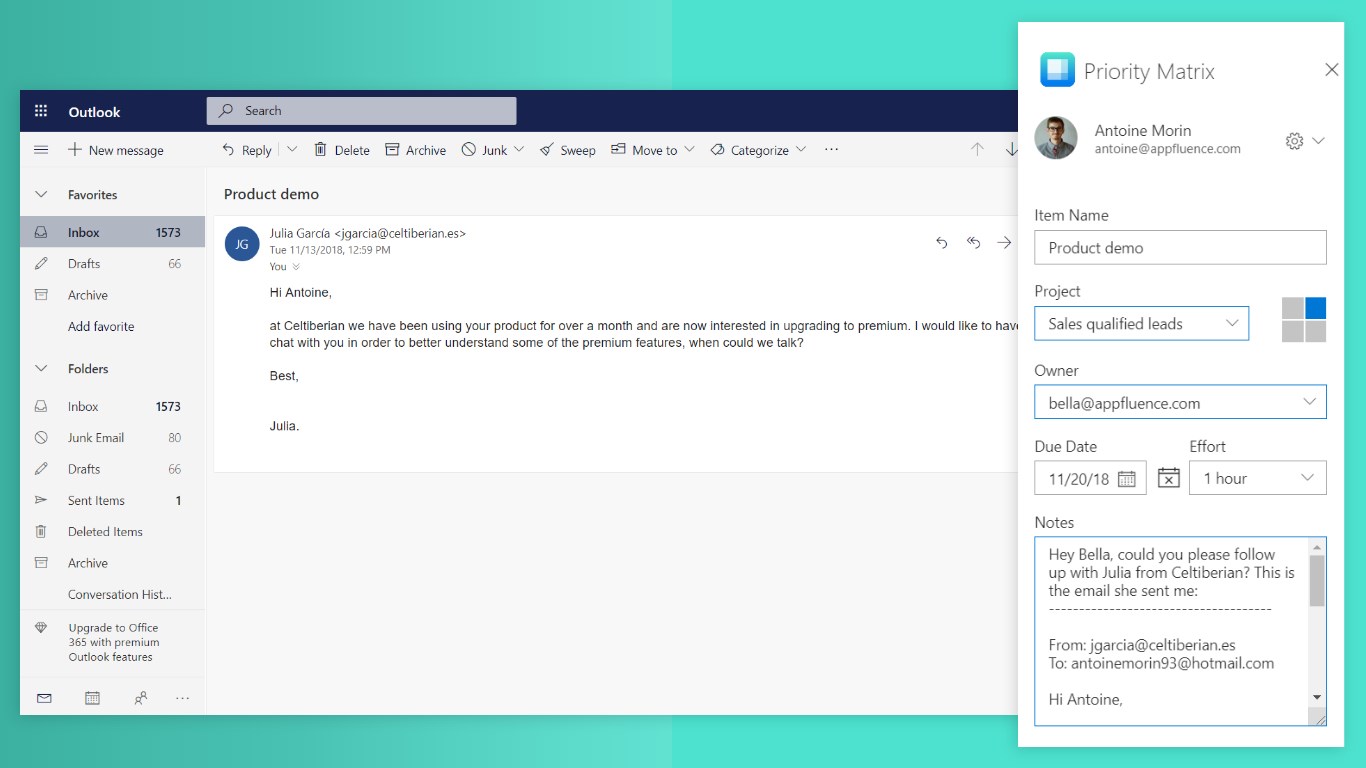The height and width of the screenshot is (768, 1366).
Task: Open the Outlook app launcher grid
Action: 41,111
